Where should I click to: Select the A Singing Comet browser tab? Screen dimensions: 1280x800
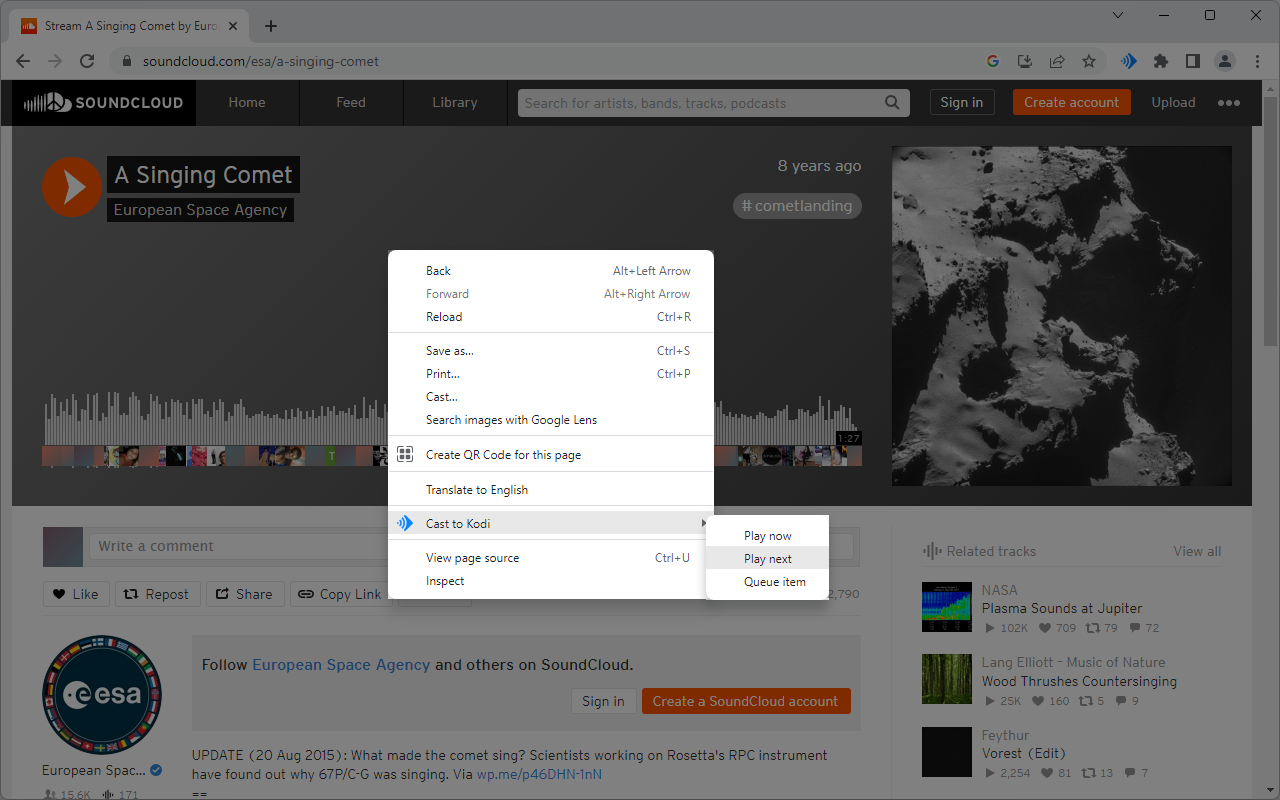click(x=131, y=26)
